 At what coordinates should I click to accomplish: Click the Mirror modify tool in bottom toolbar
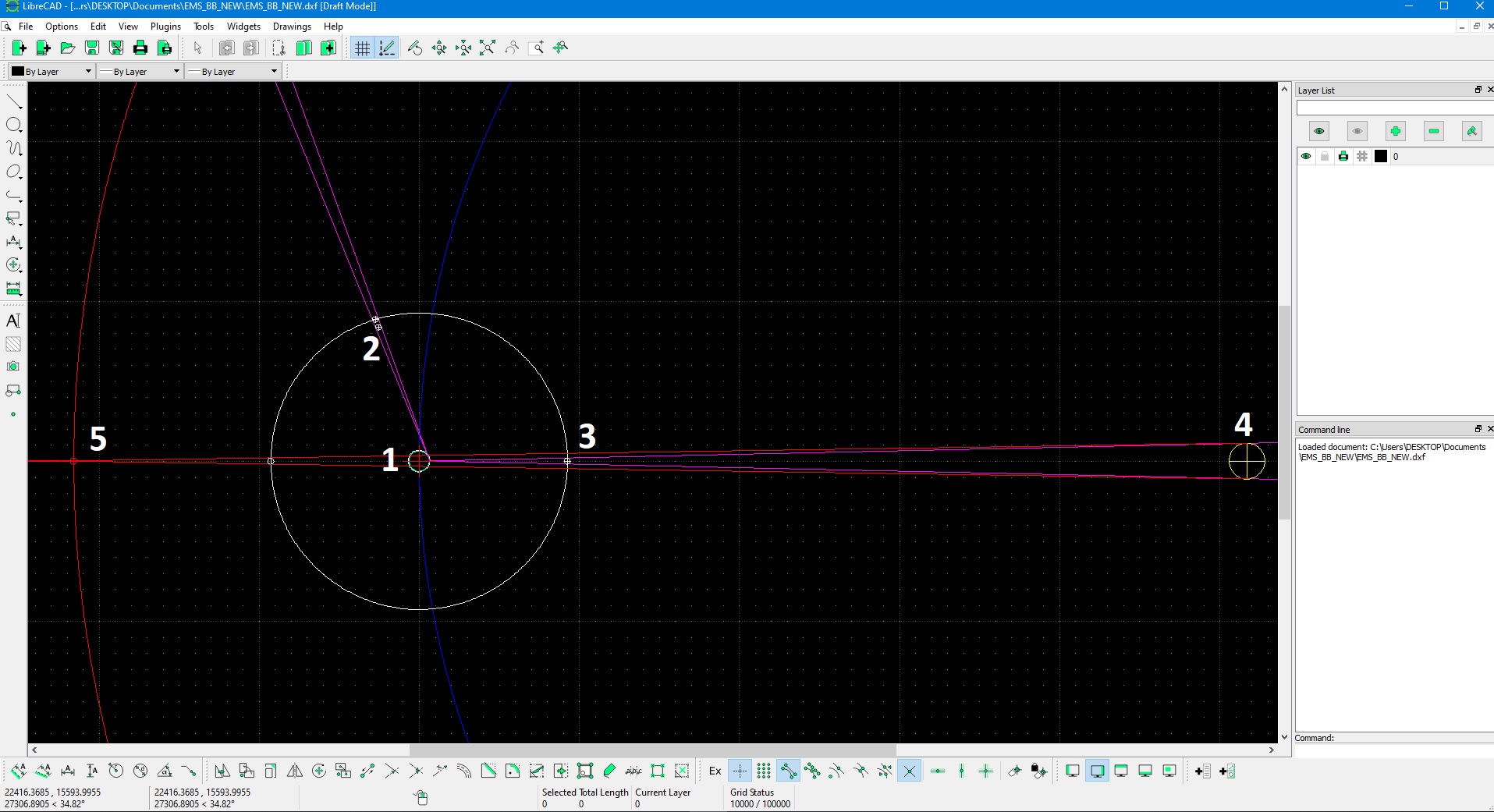(295, 771)
